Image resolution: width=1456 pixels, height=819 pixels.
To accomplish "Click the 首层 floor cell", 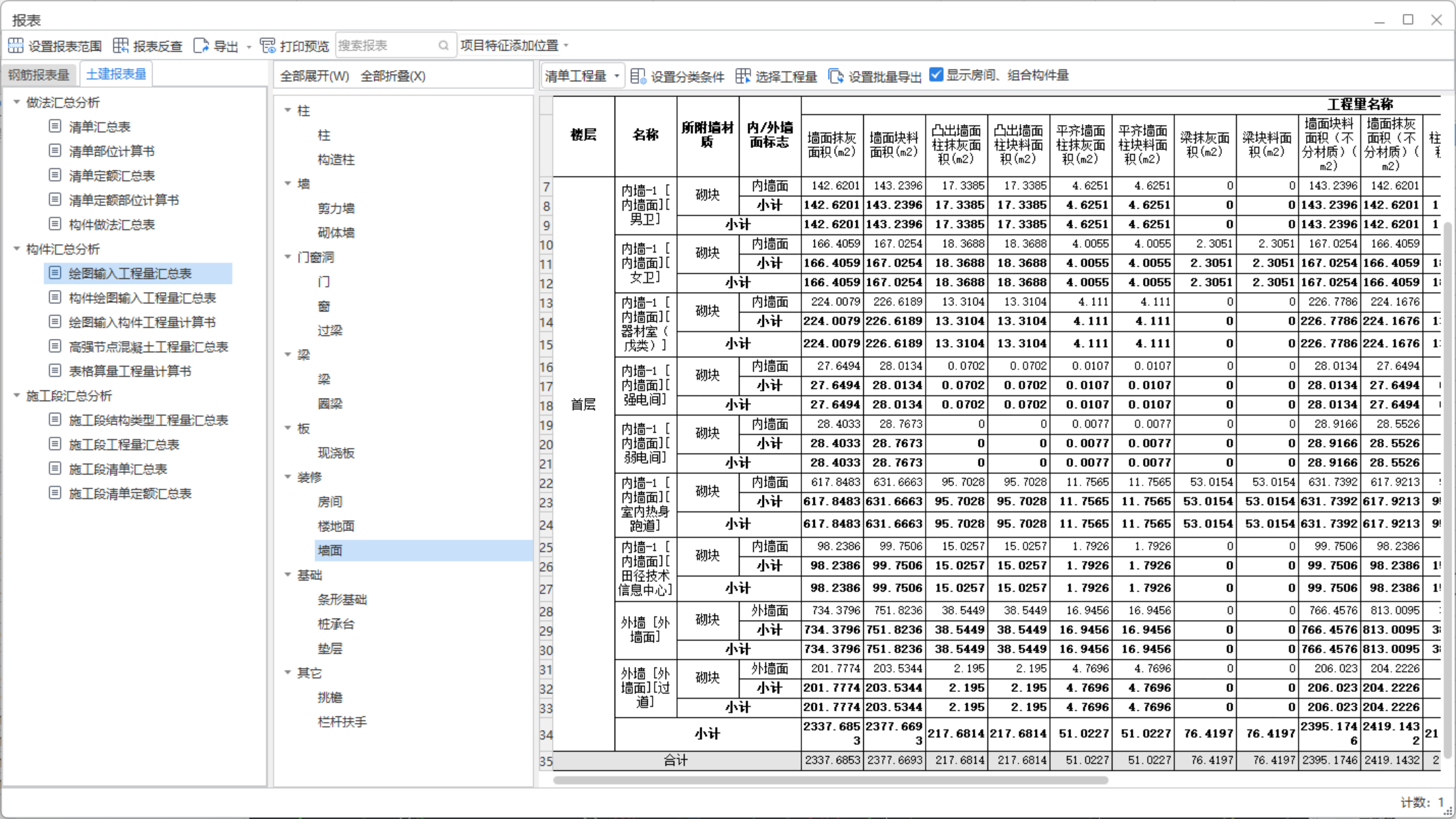I will [583, 405].
